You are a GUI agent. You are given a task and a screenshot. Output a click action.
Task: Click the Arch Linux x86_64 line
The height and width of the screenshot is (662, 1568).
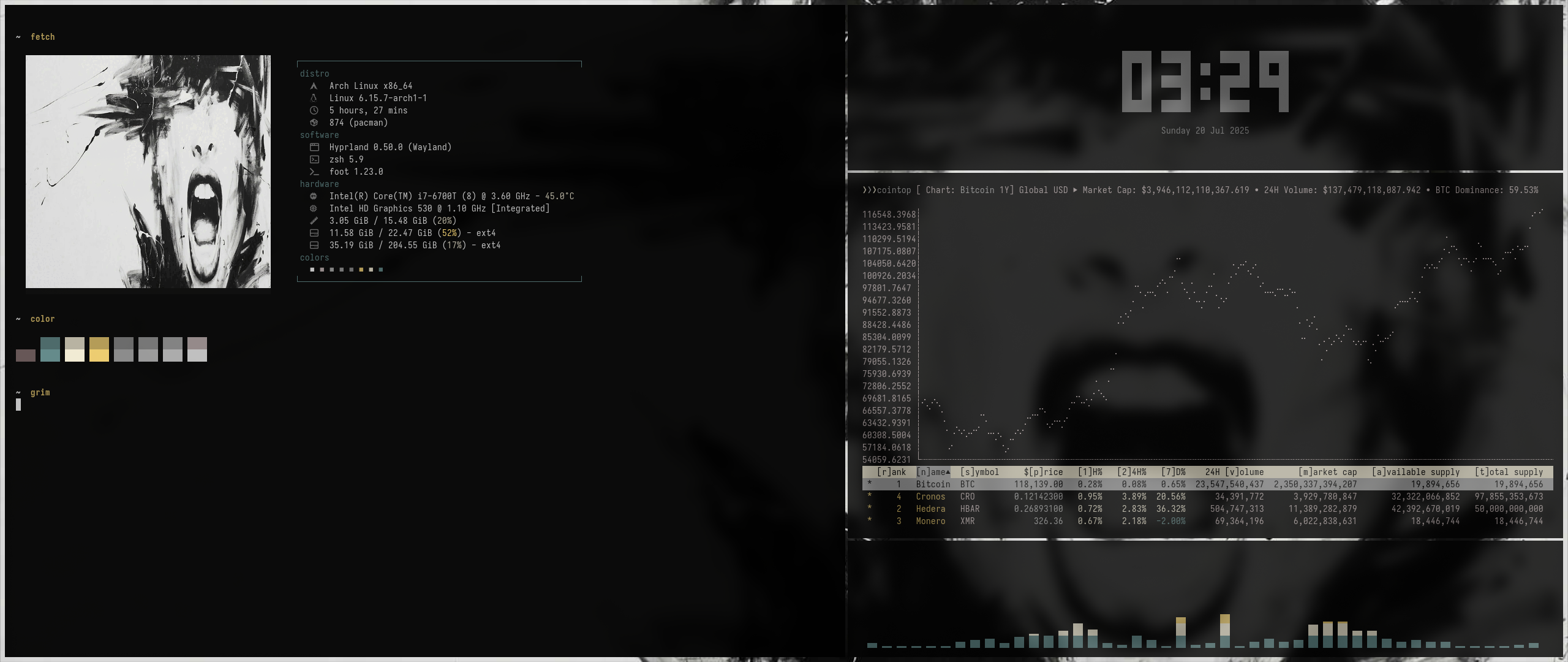click(x=371, y=86)
